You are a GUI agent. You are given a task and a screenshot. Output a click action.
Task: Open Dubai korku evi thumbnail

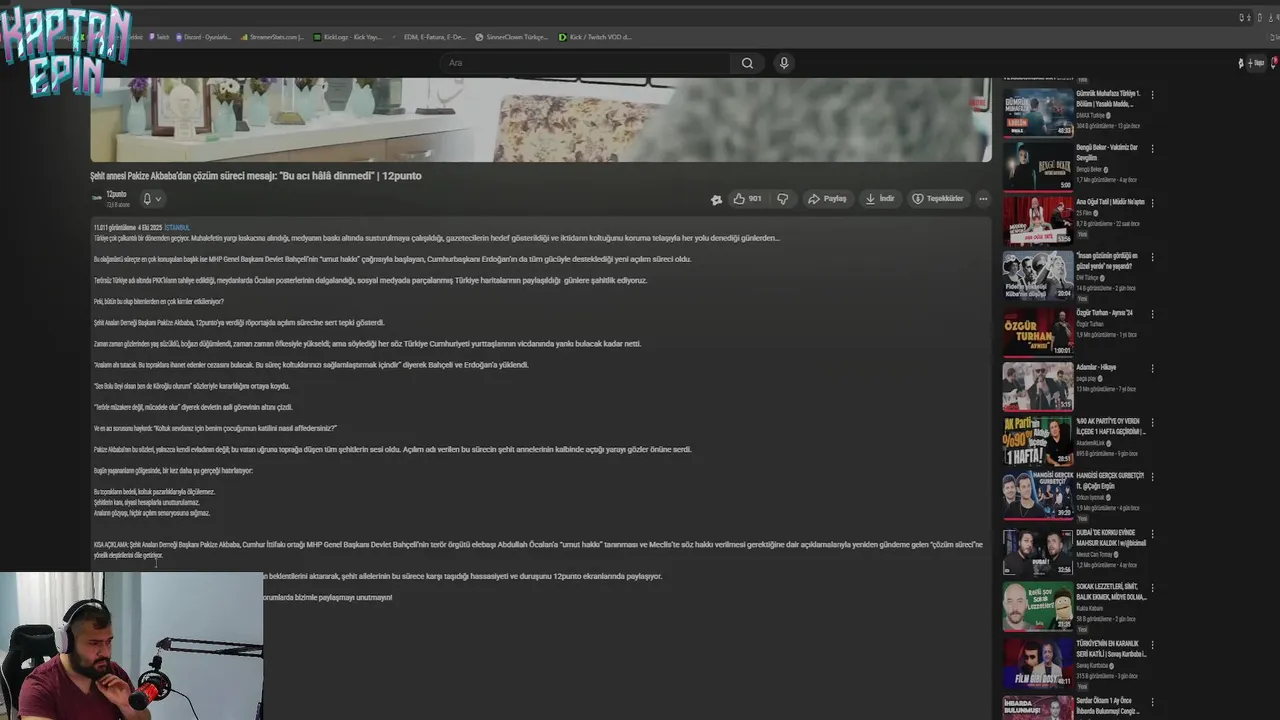point(1038,551)
